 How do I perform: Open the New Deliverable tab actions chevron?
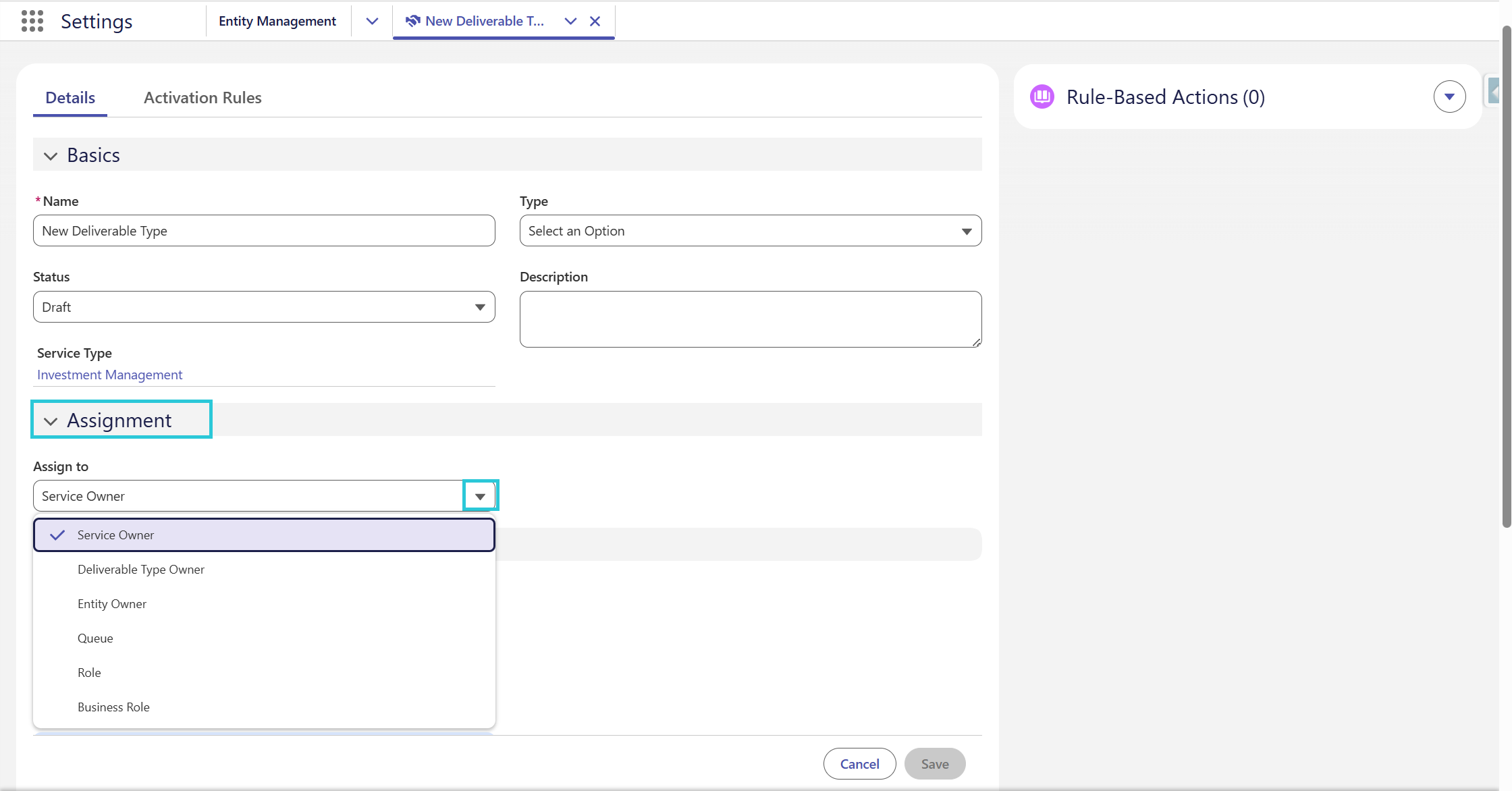coord(570,21)
